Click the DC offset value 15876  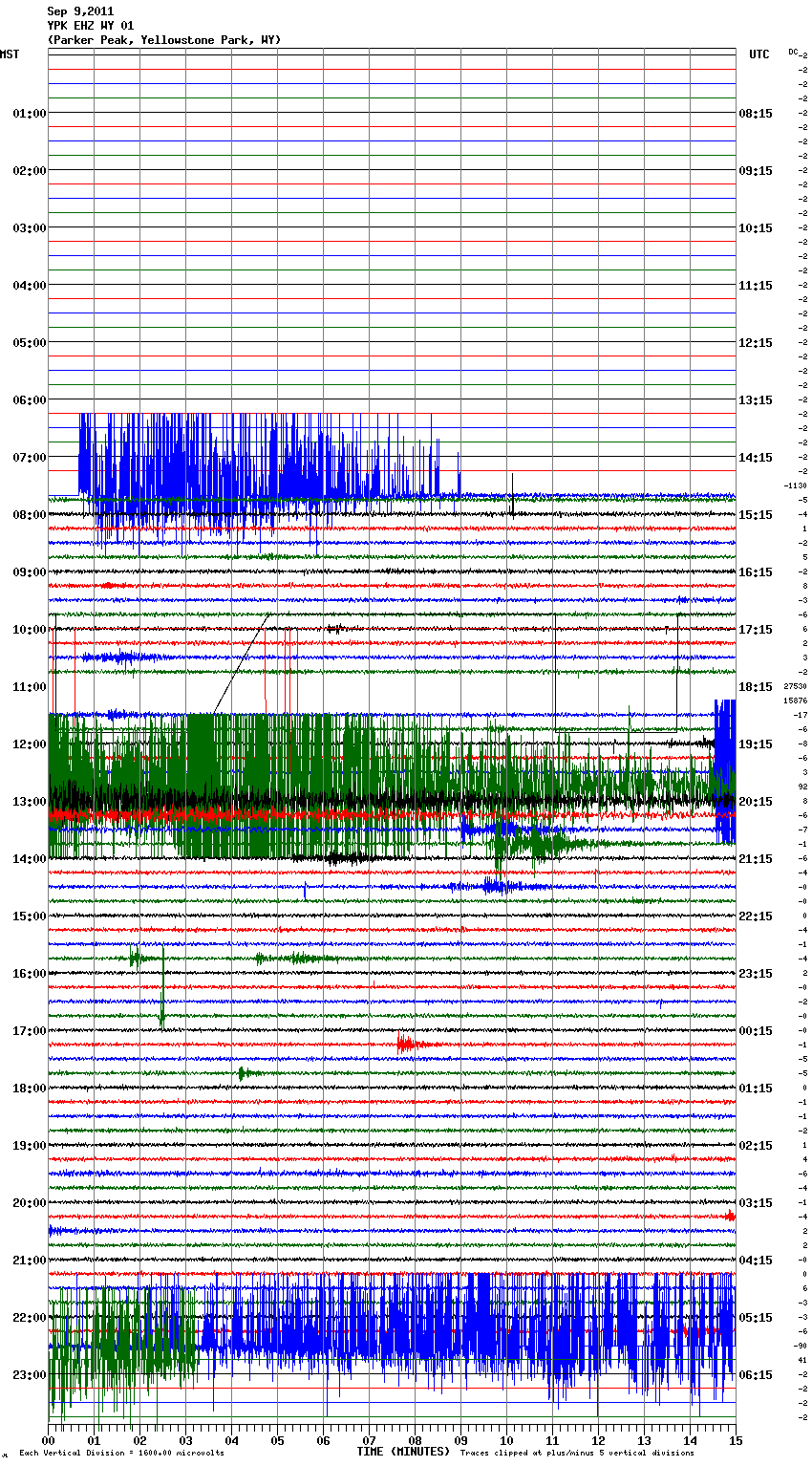(x=795, y=701)
